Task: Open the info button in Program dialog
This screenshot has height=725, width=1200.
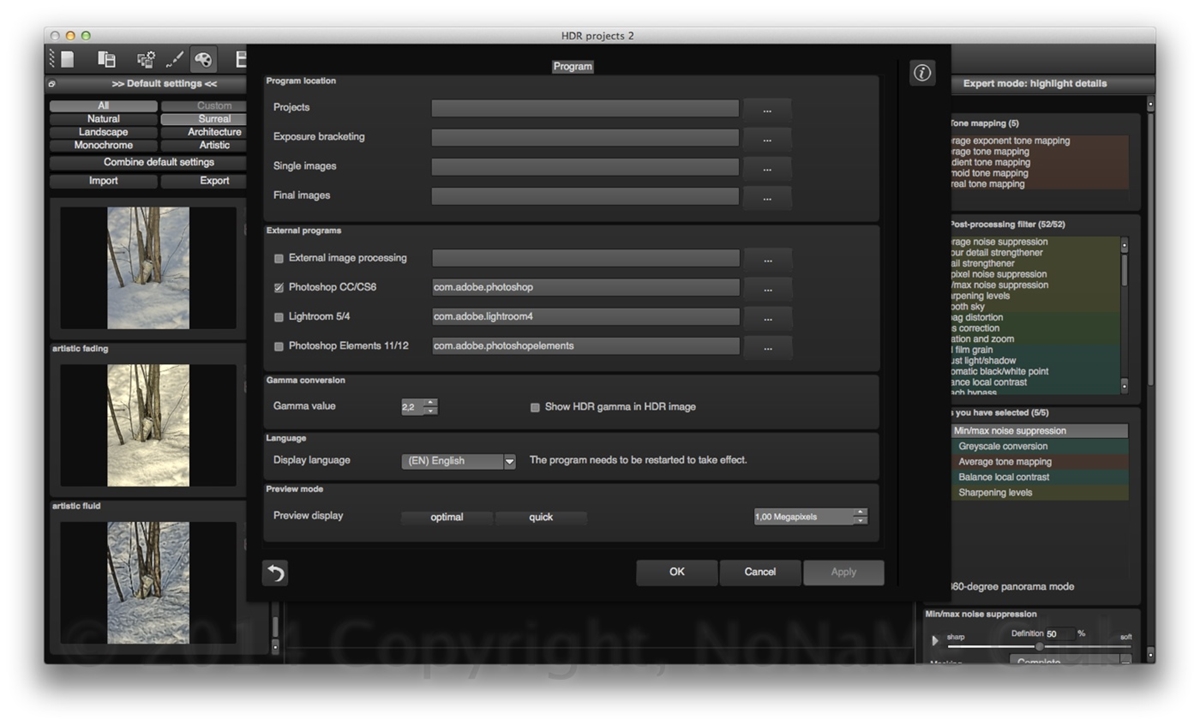Action: tap(922, 73)
